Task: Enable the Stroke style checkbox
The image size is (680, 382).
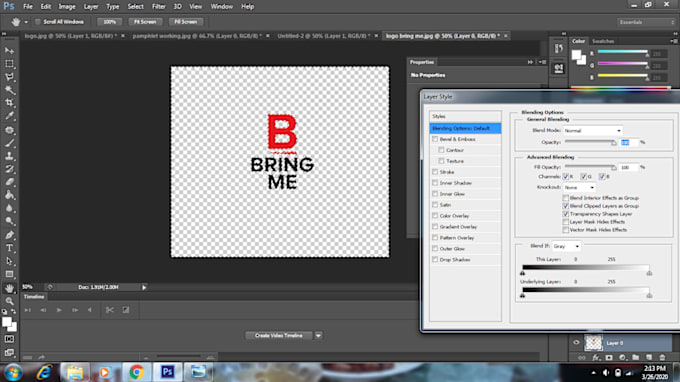Action: [435, 172]
